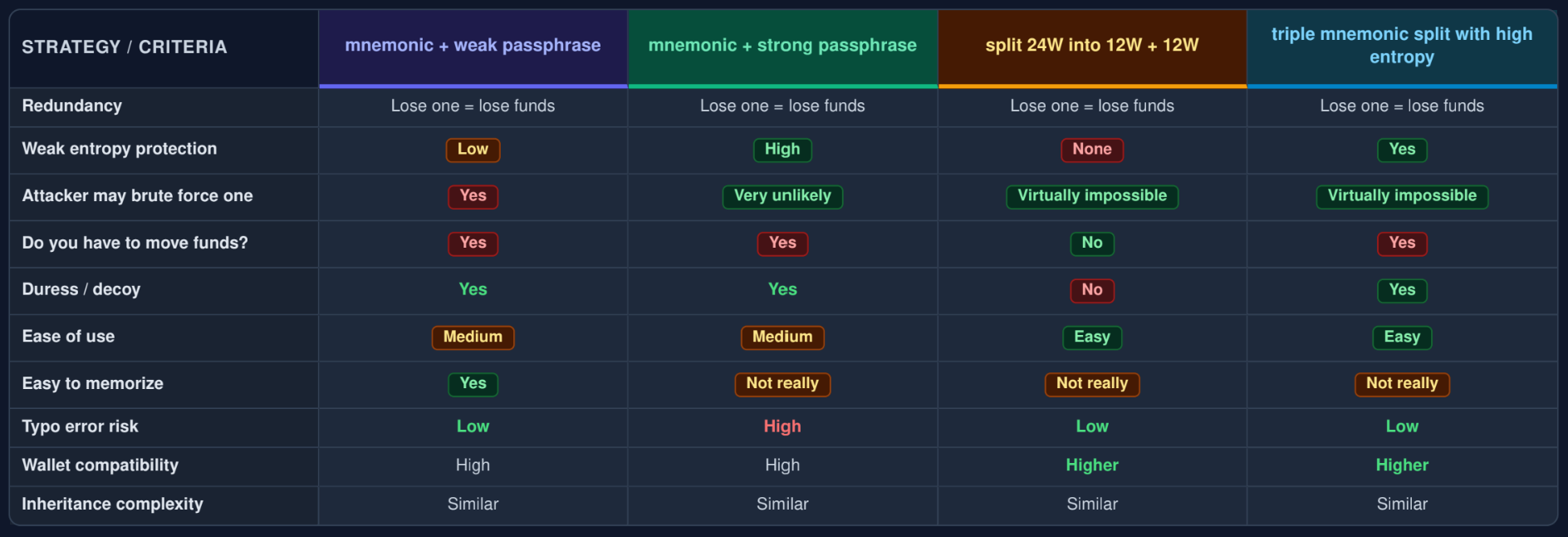
Task: Click the 'split 24W into 12W + 12W' header
Action: point(1092,47)
